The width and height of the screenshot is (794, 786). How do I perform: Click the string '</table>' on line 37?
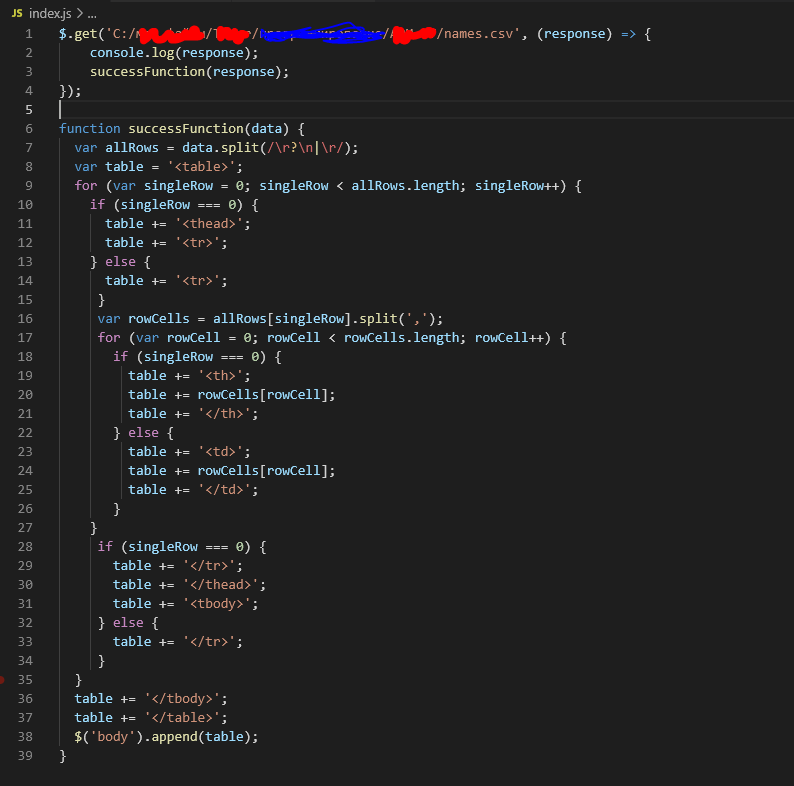coord(182,718)
